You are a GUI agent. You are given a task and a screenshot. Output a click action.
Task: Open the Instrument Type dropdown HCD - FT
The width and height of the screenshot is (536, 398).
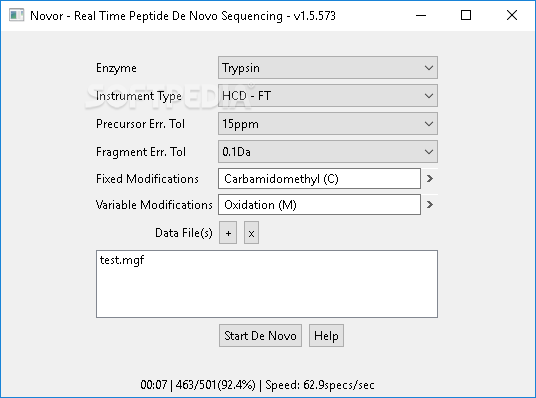coord(327,96)
